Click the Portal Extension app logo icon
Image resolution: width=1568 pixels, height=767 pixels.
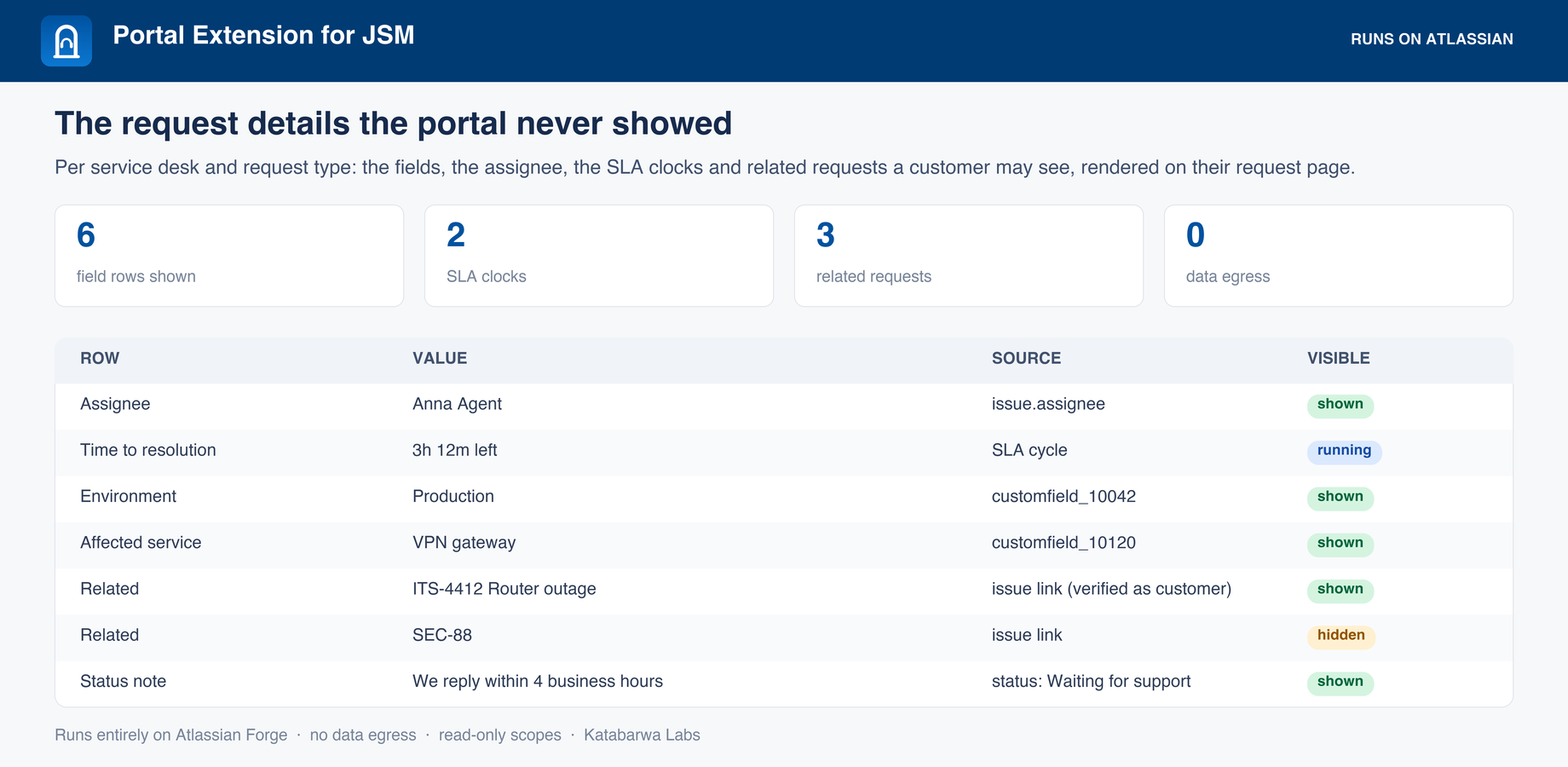click(66, 41)
